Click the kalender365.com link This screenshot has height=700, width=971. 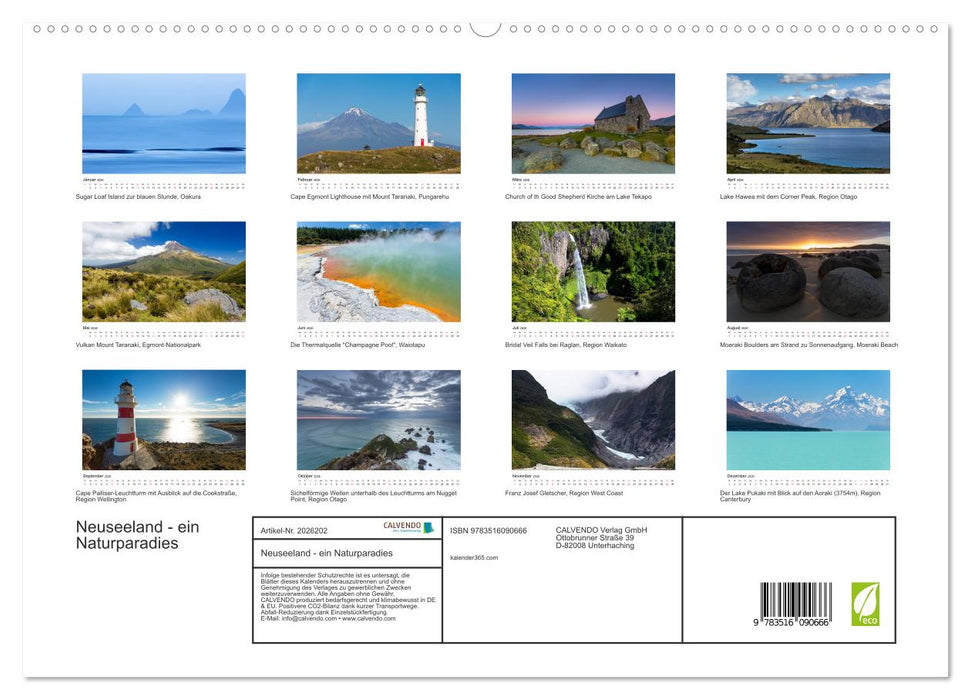pyautogui.click(x=474, y=557)
